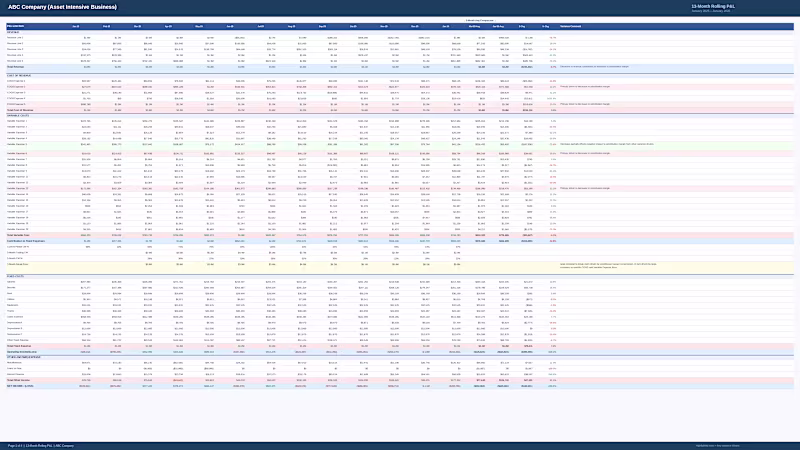Screen dimensions: 800x450
Task: Select the 'Total Fixed Expenses' row label
Action: pyautogui.click(x=19, y=346)
